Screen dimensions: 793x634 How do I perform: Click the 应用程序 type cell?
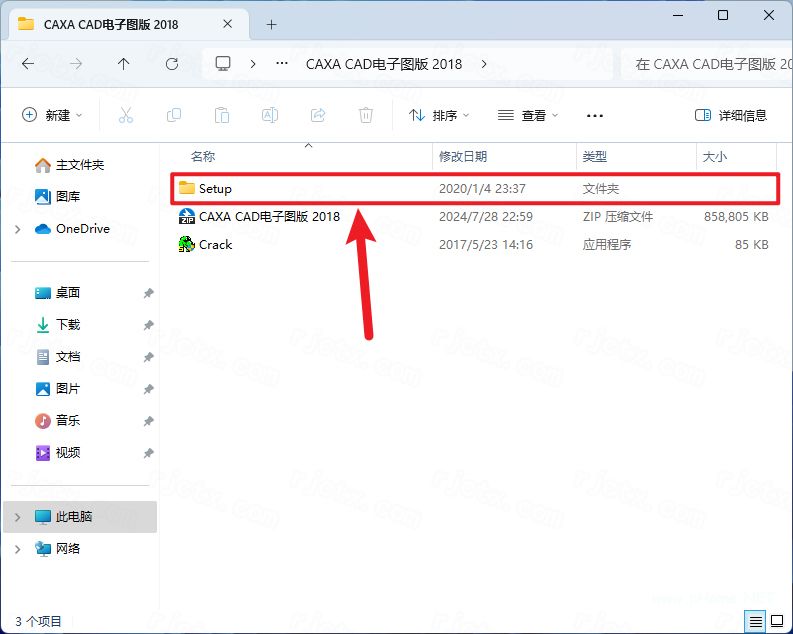pyautogui.click(x=606, y=244)
